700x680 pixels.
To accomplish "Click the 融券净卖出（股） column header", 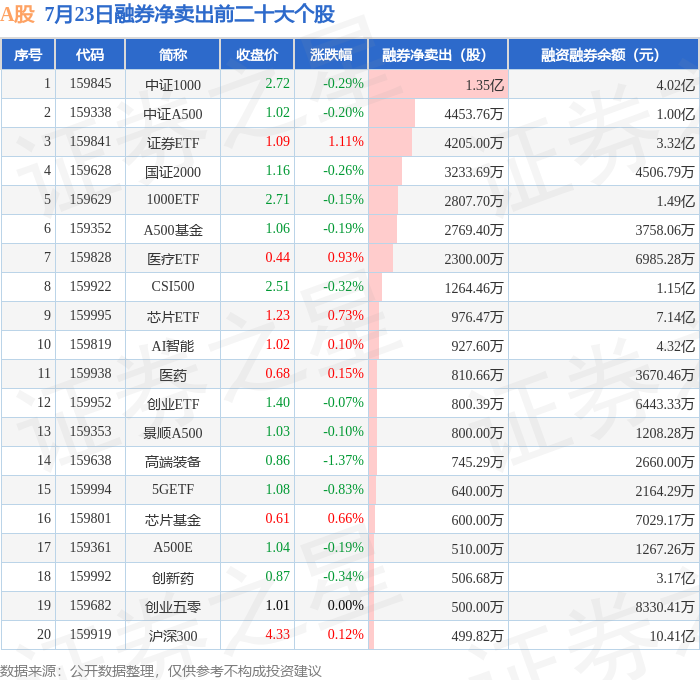I will pos(438,54).
